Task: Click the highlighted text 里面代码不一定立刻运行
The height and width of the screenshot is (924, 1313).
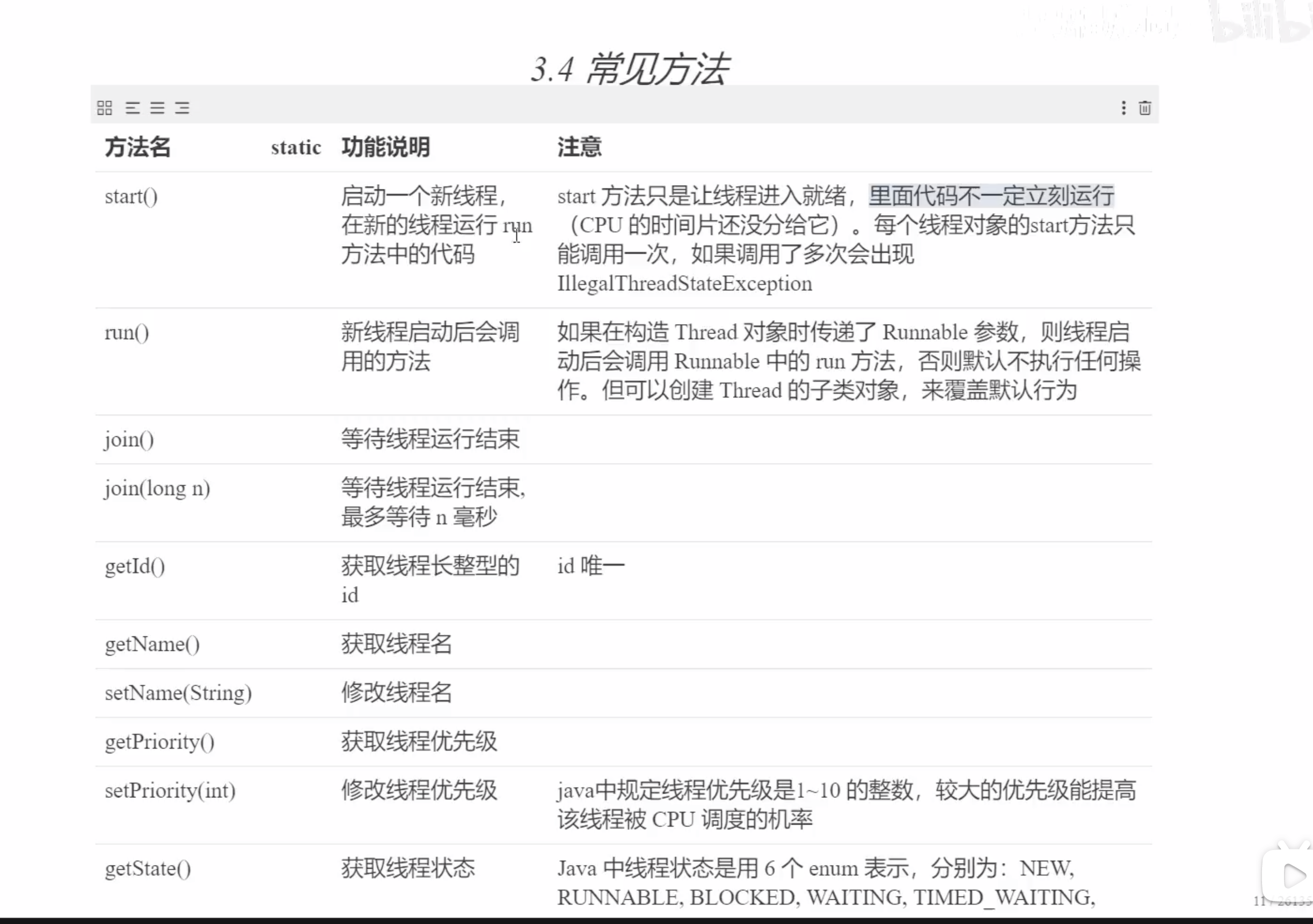Action: pyautogui.click(x=991, y=195)
